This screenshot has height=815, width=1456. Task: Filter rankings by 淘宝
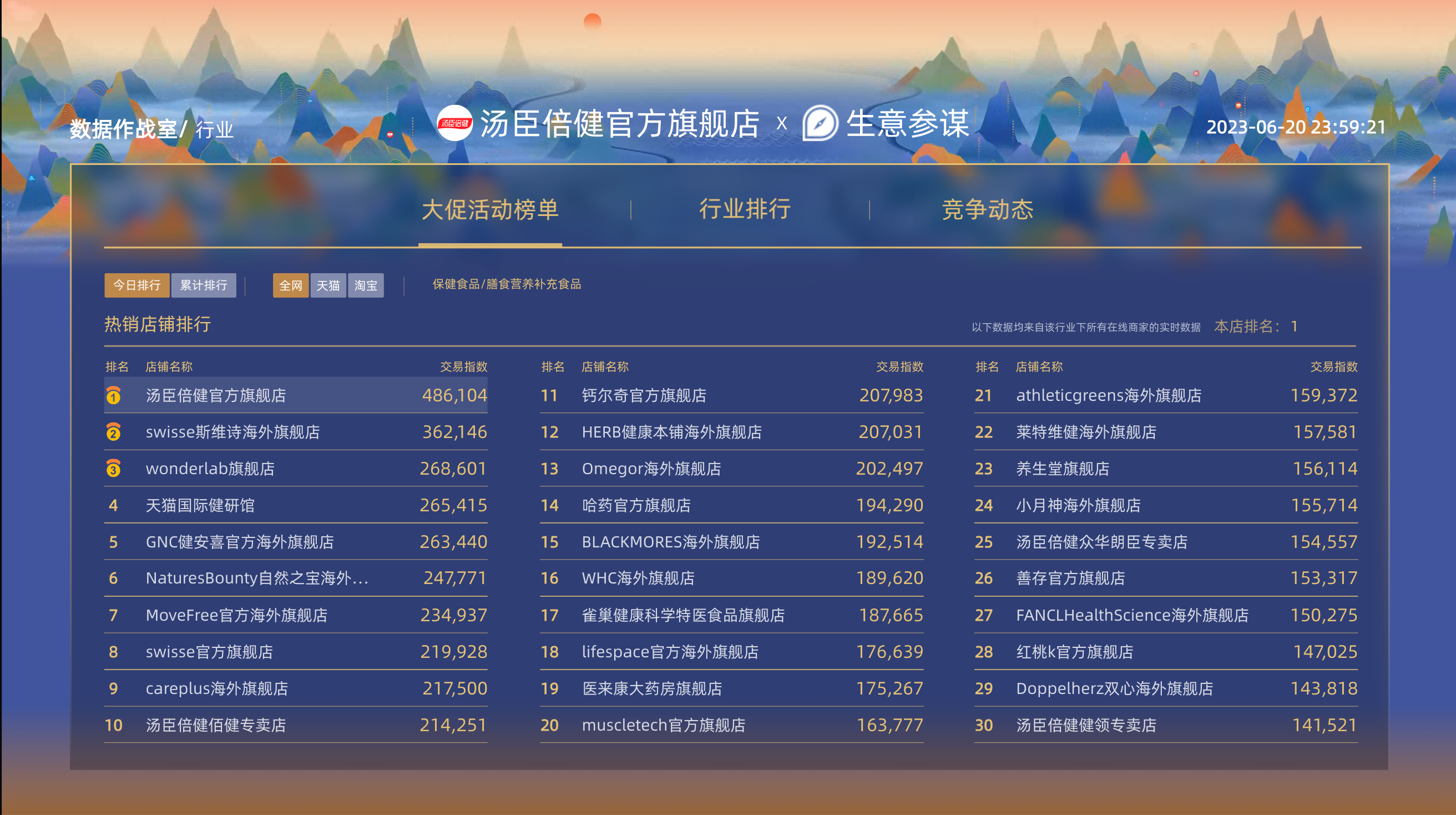[x=366, y=285]
